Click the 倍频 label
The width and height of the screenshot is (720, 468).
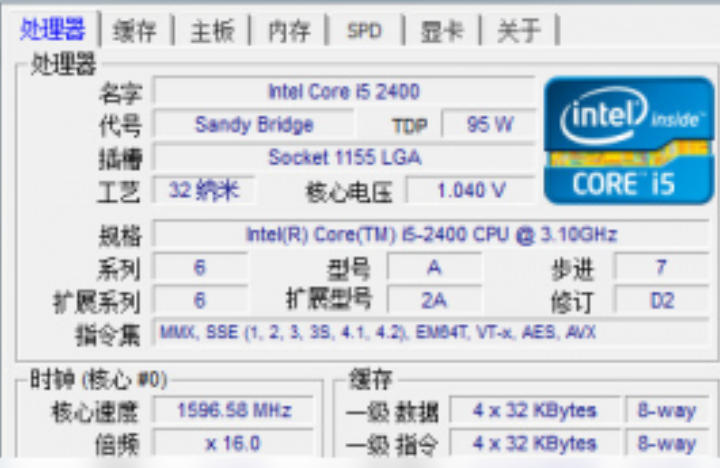(x=117, y=445)
